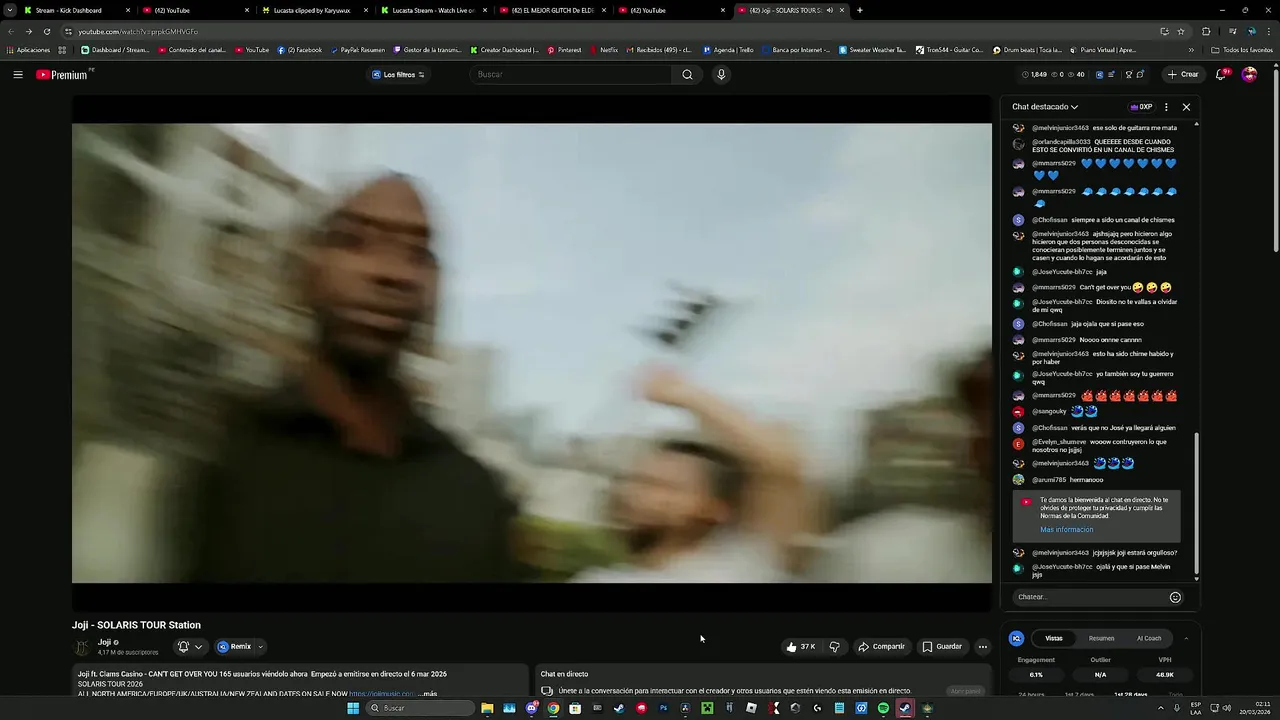Viewport: 1280px width, 720px height.
Task: Open the account avatar menu
Action: point(1249,74)
